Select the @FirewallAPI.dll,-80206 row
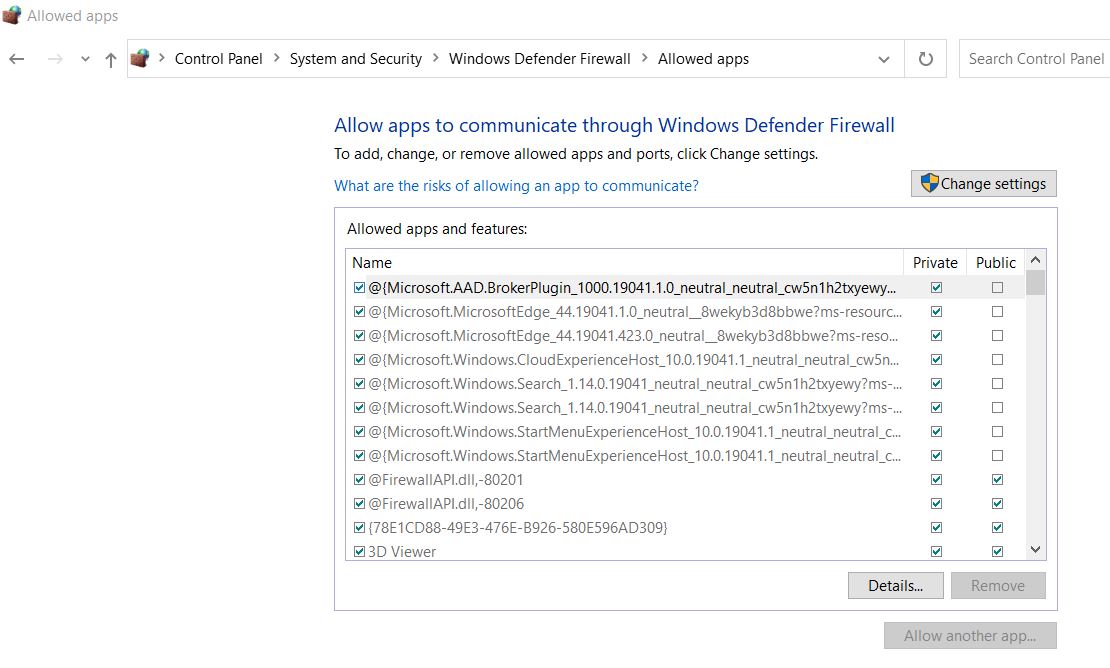The image size is (1110, 668). 685,504
